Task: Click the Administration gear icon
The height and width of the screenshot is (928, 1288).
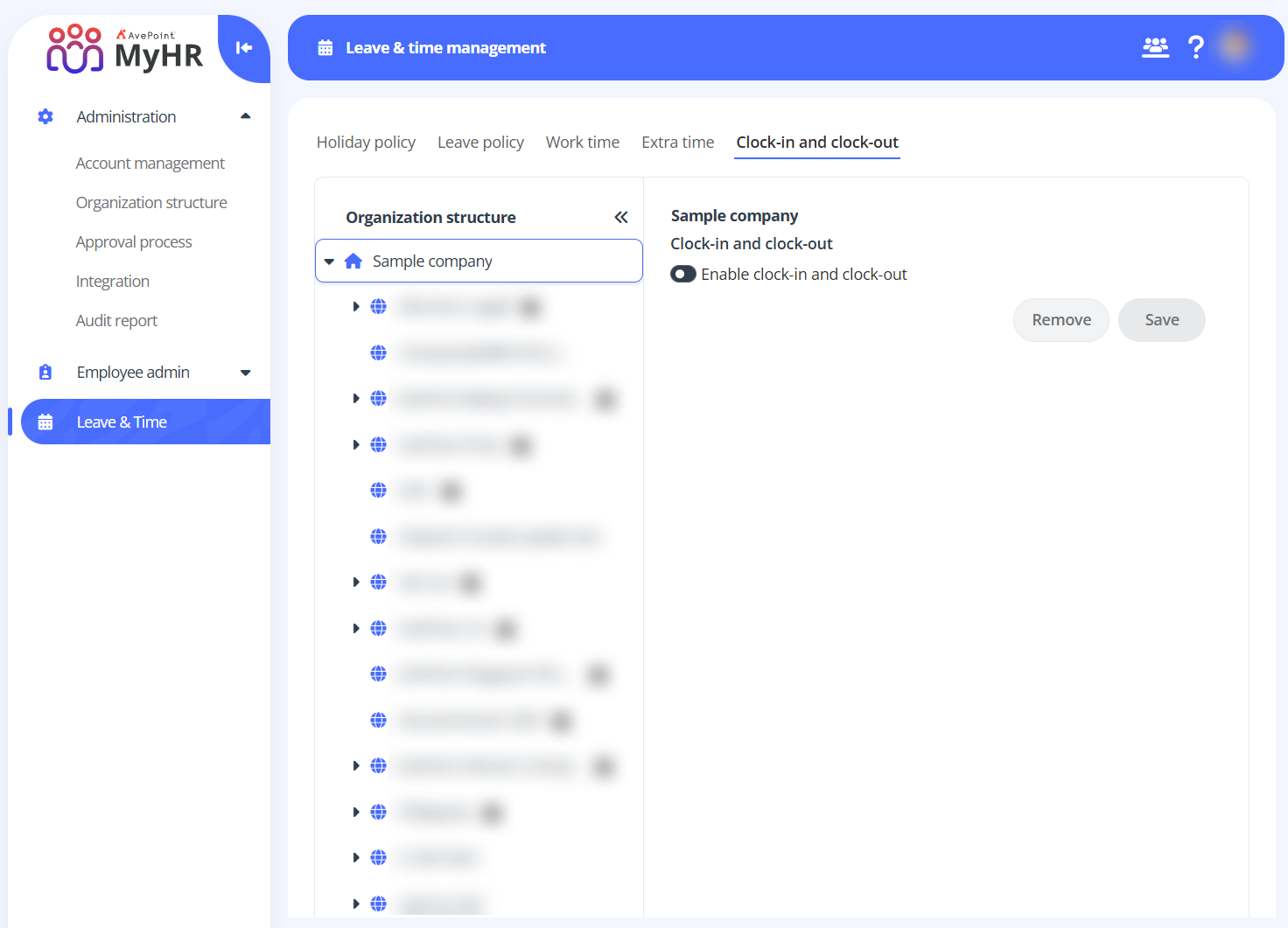Action: tap(45, 116)
